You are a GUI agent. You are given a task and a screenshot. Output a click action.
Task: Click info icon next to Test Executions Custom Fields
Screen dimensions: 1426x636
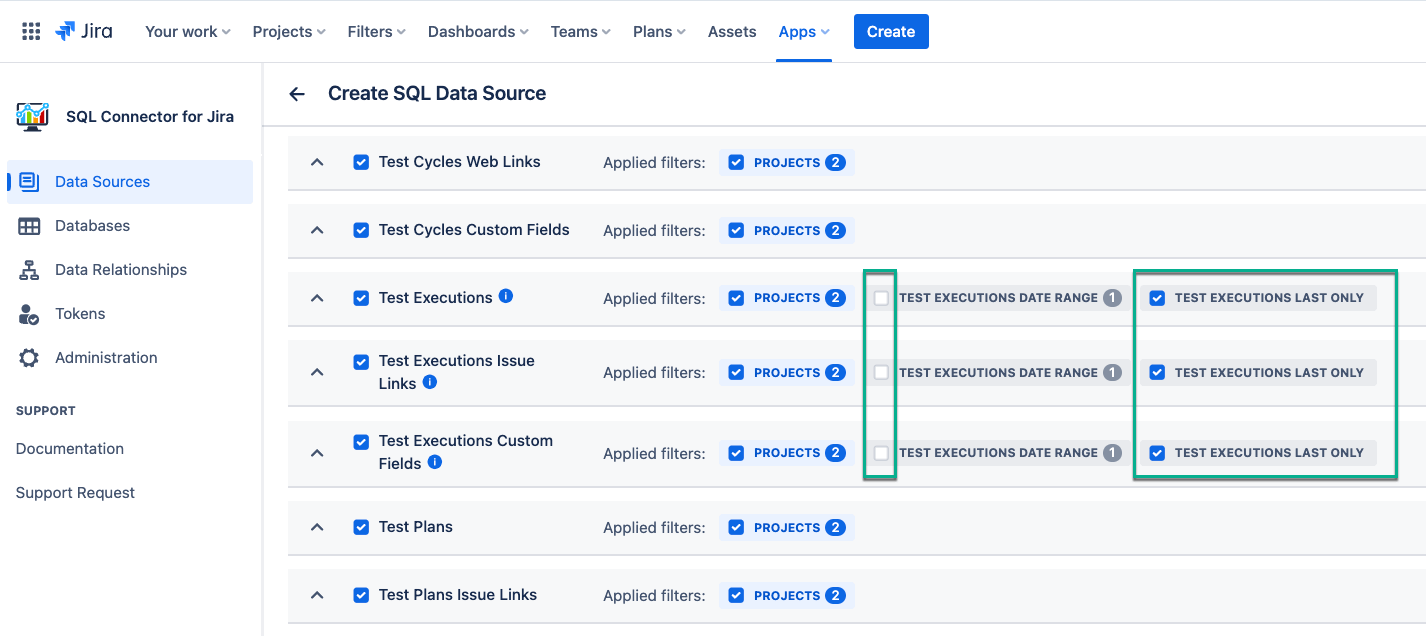[x=435, y=462]
